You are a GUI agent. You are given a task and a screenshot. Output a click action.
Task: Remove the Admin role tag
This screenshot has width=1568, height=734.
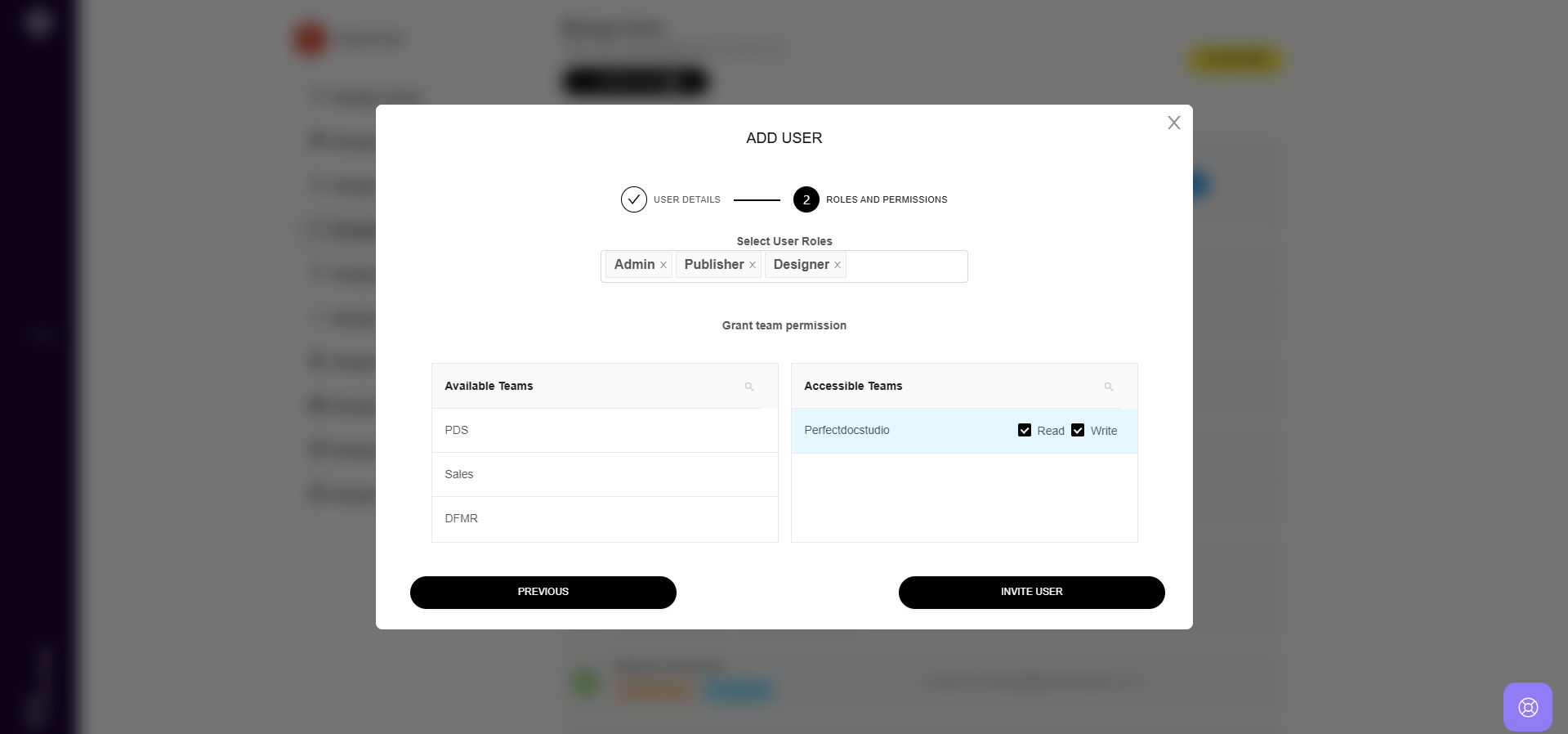663,265
